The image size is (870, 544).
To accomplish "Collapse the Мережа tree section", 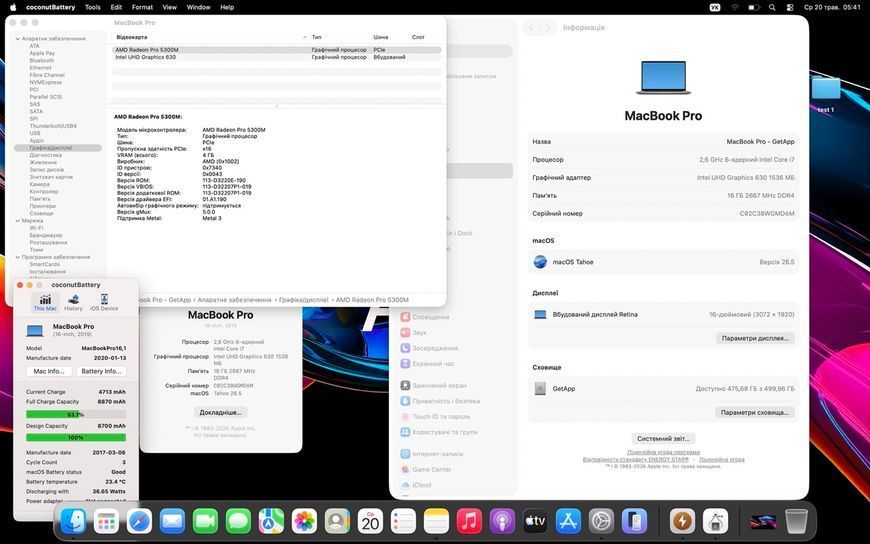I will point(18,220).
